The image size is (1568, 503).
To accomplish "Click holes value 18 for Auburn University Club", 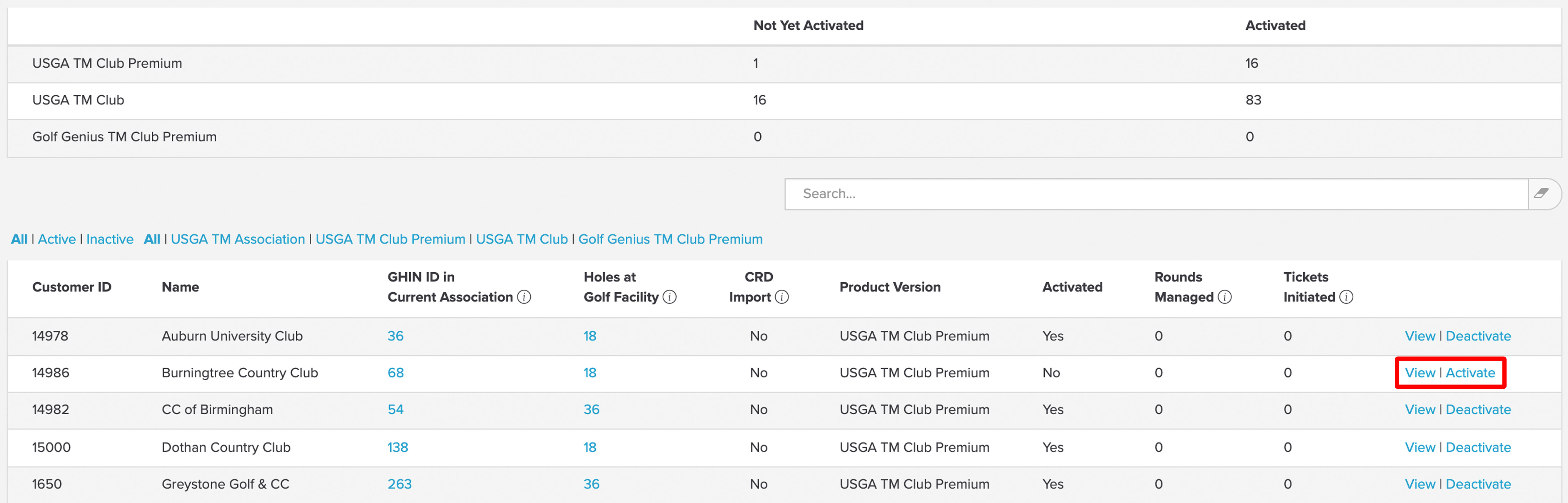I will pyautogui.click(x=590, y=336).
